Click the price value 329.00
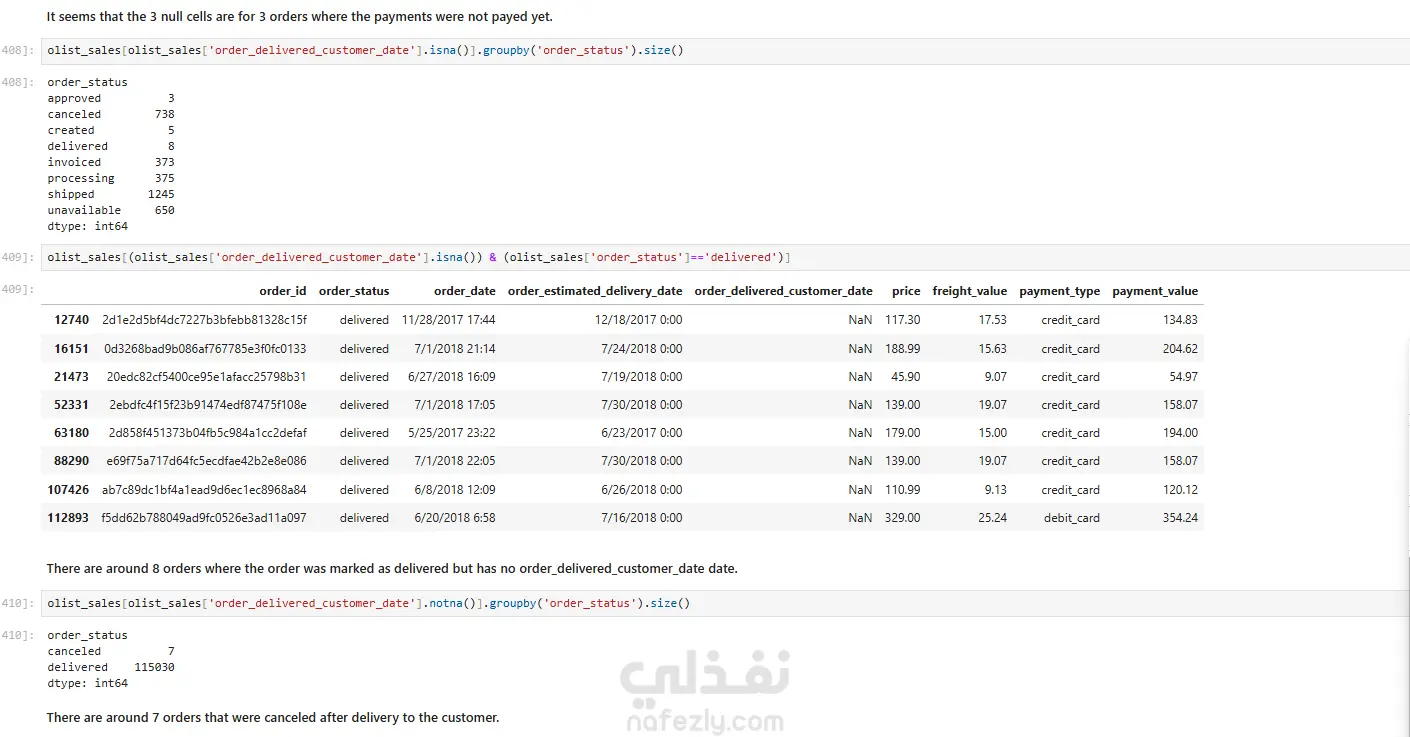The width and height of the screenshot is (1410, 737). pos(902,517)
